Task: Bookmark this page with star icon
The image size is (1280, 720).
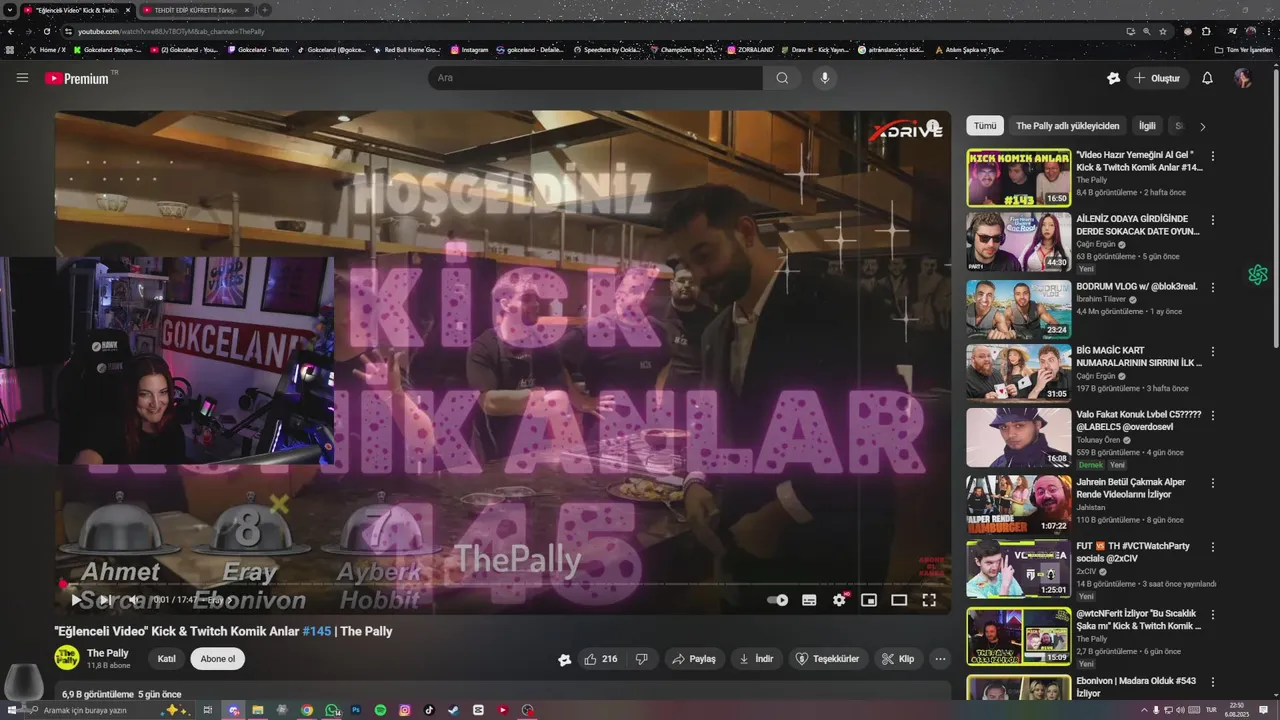Action: coord(1163,31)
